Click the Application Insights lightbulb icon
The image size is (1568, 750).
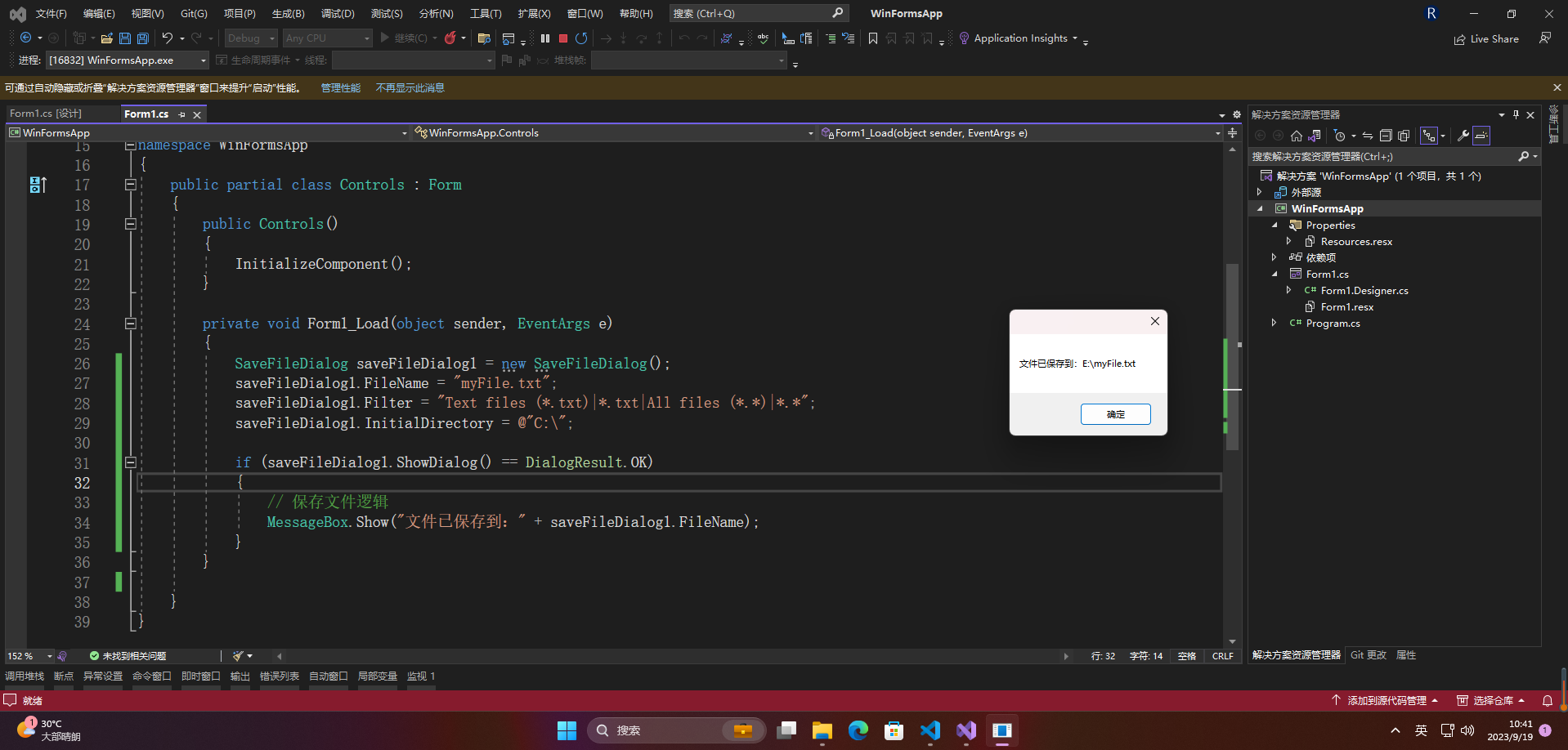click(964, 38)
